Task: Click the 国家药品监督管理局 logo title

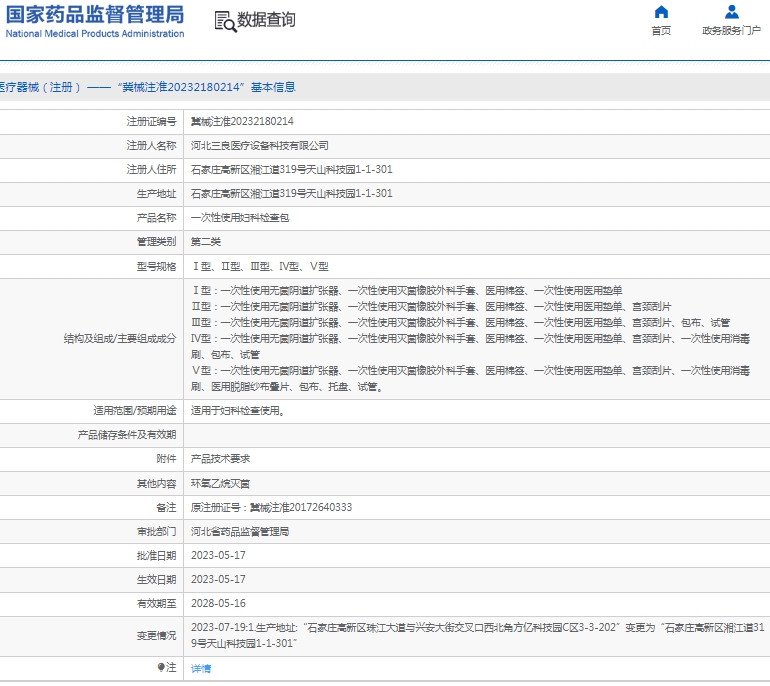Action: 95,15
